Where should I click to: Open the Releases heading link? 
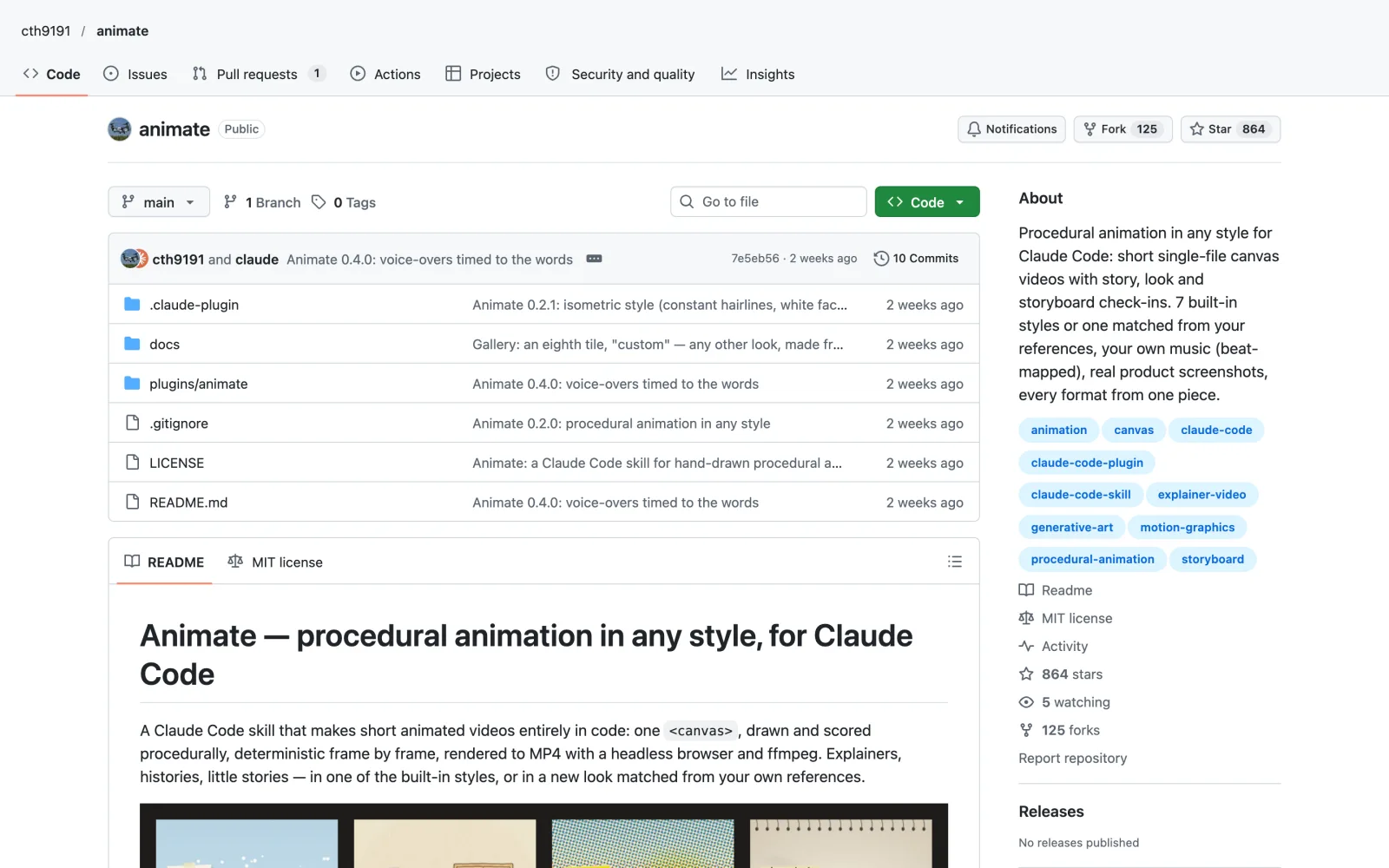coord(1050,812)
